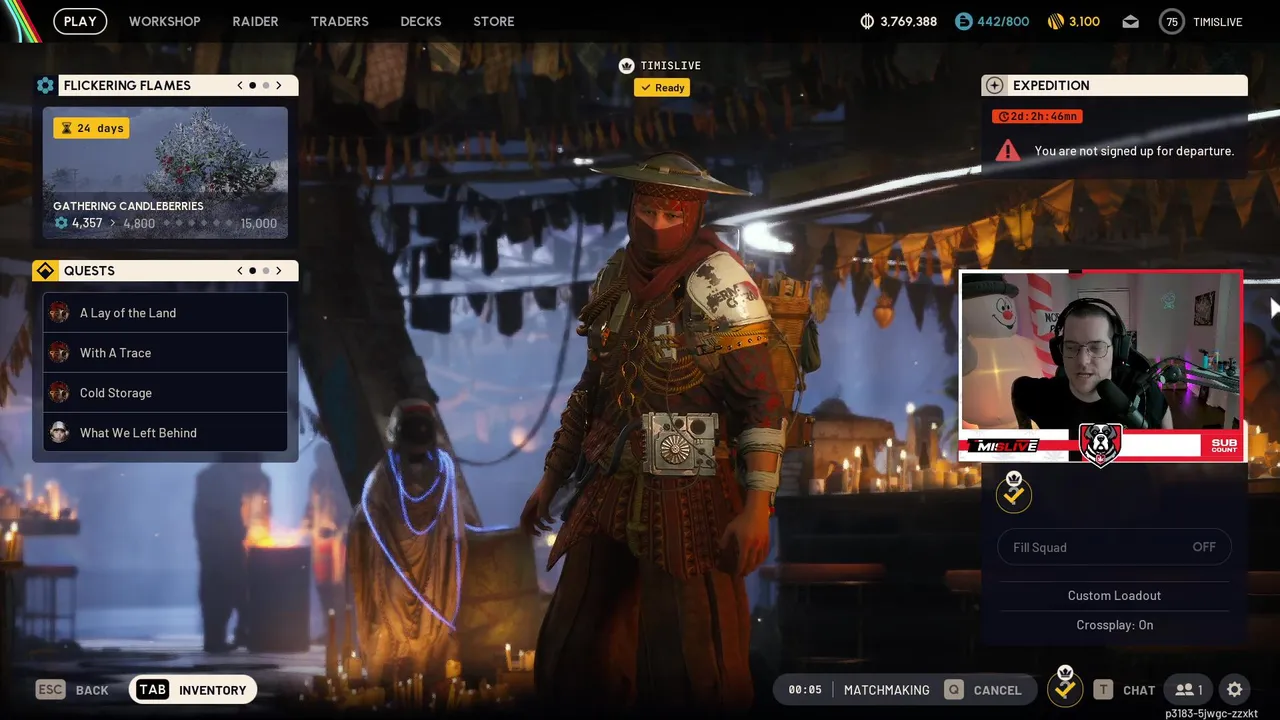Viewport: 1280px width, 720px height.
Task: Go to next Flickering Flames page arrow
Action: coord(279,86)
